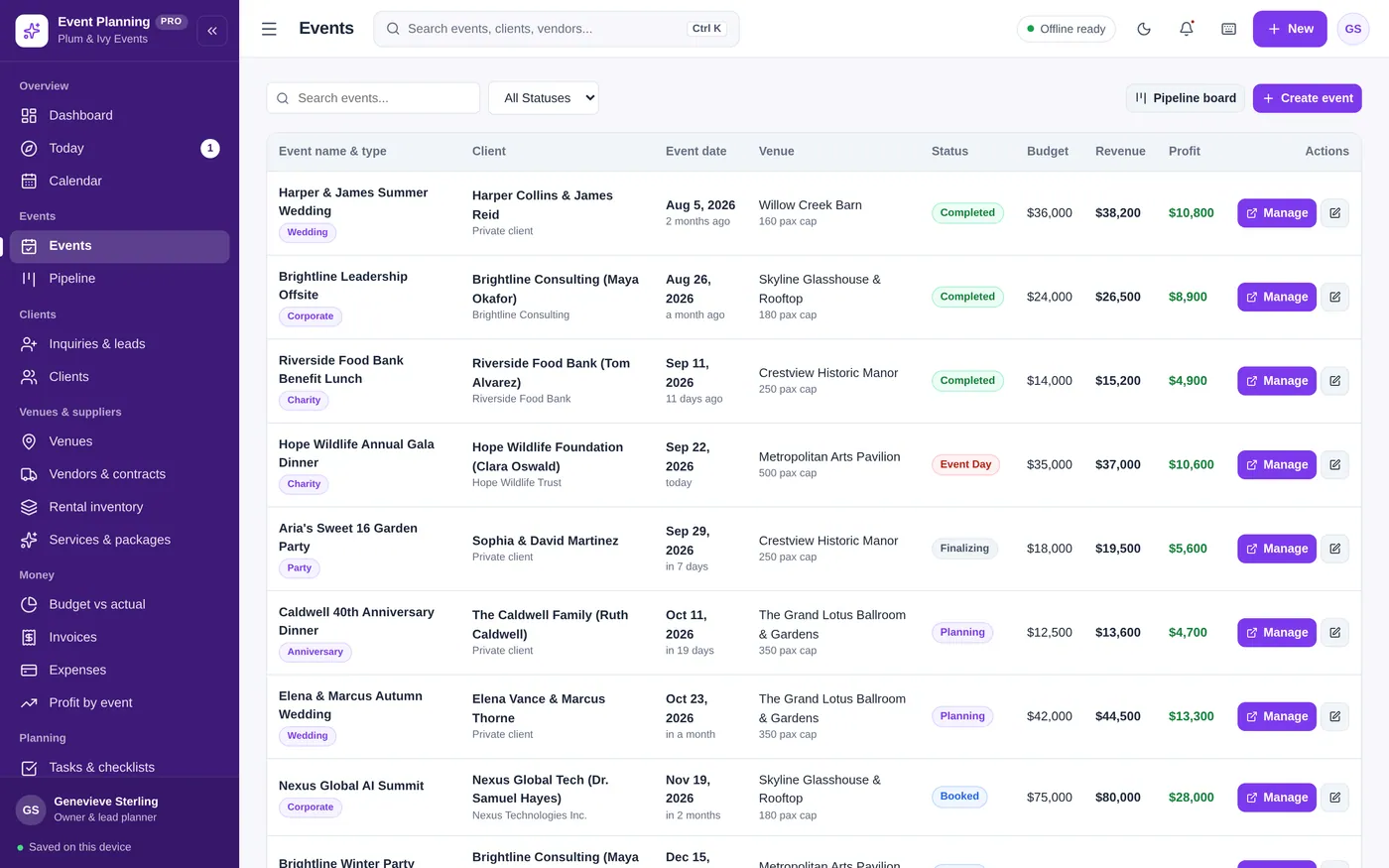Image resolution: width=1389 pixels, height=868 pixels.
Task: Open the All Statuses filter dropdown
Action: [x=544, y=98]
